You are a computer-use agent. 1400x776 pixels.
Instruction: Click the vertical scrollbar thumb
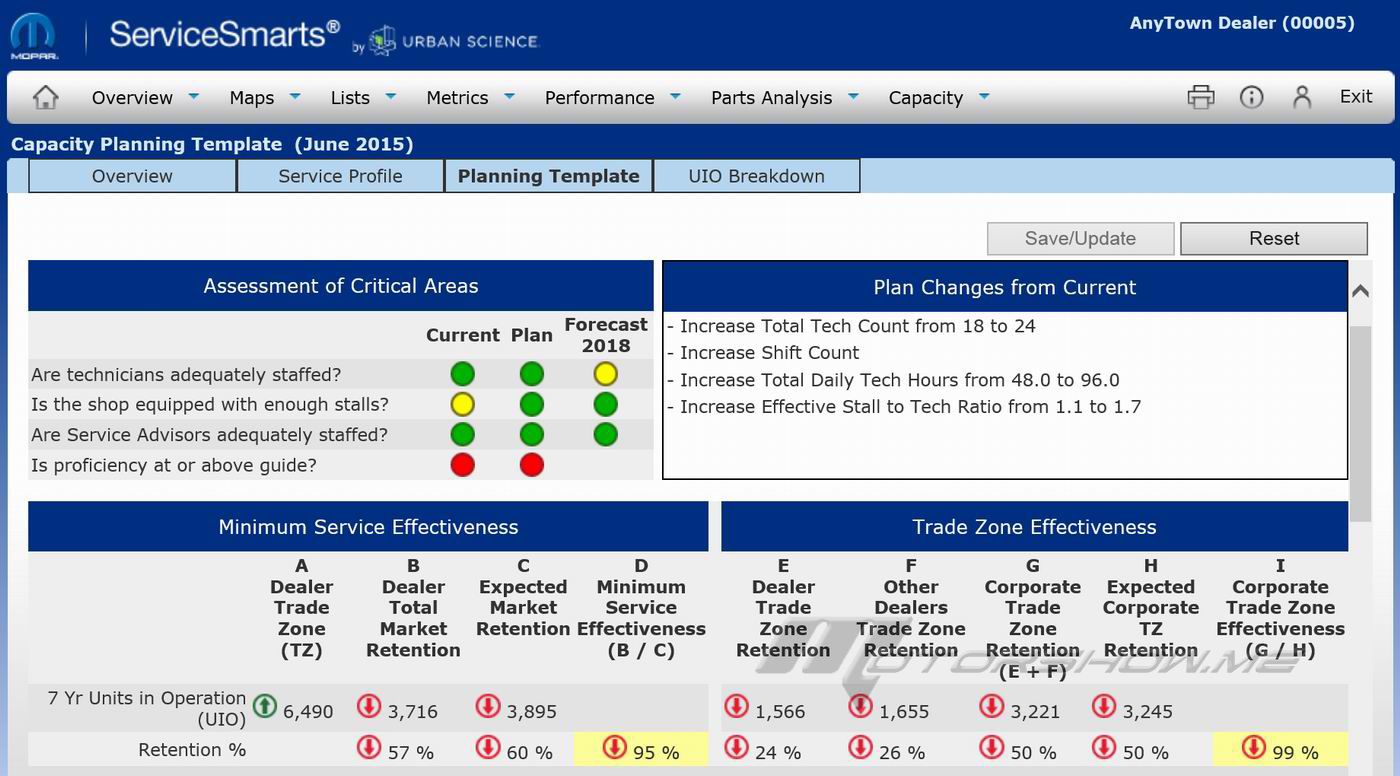(1360, 422)
